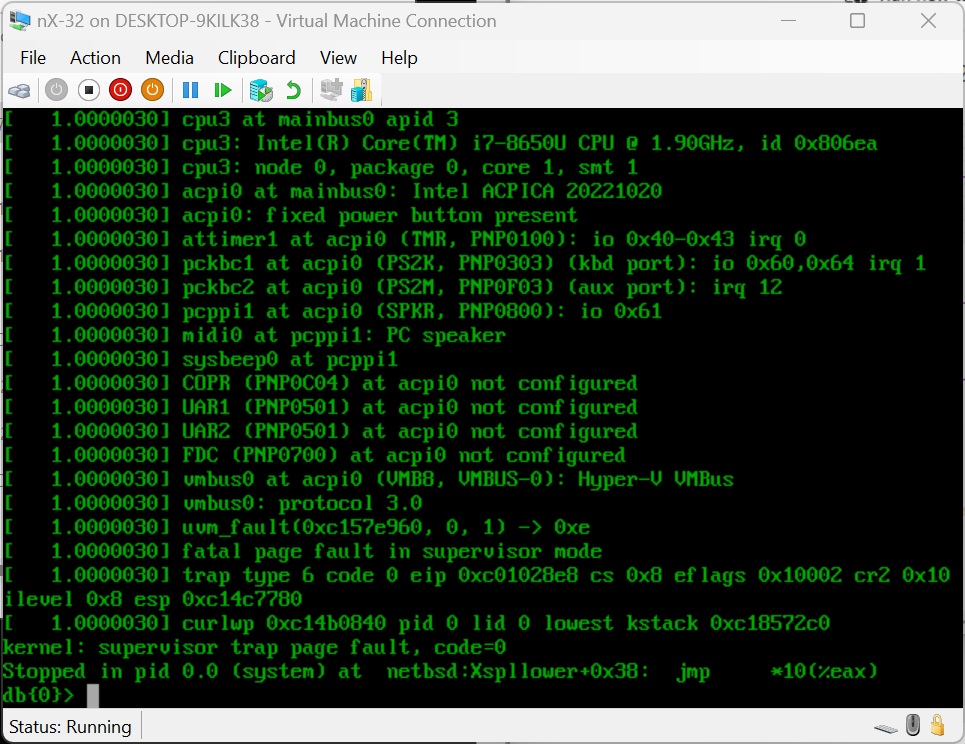
Task: Click the padlock icon in the status bar
Action: 938,725
